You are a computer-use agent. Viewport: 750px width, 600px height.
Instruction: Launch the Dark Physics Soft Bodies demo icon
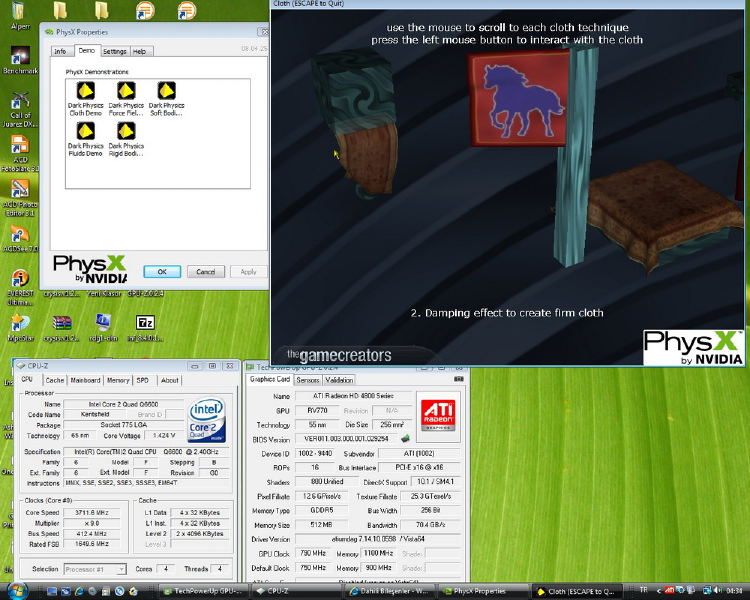click(x=166, y=99)
